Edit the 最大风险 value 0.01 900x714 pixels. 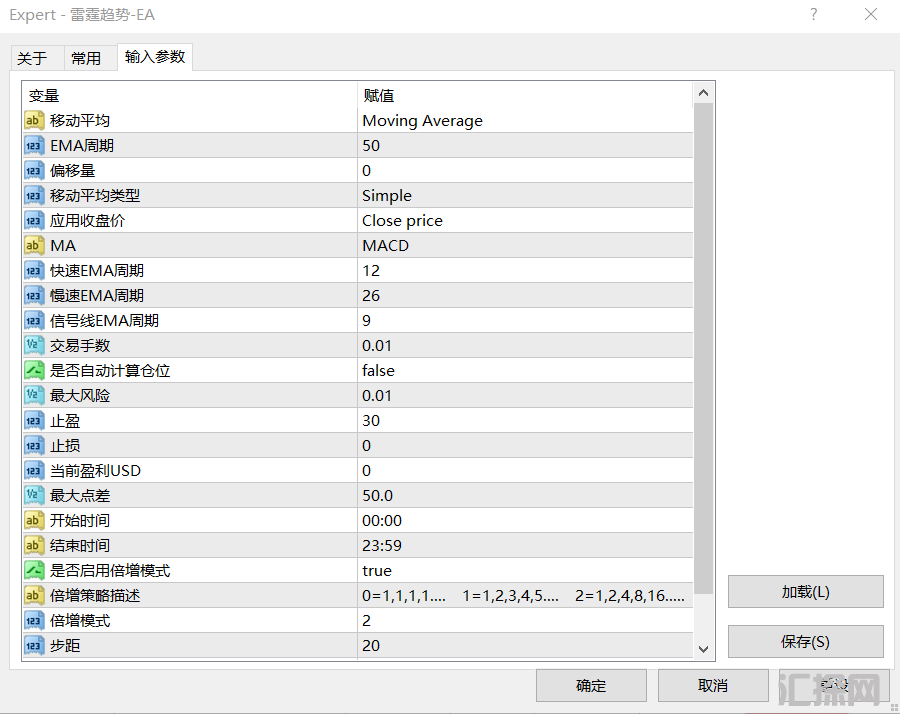(525, 395)
